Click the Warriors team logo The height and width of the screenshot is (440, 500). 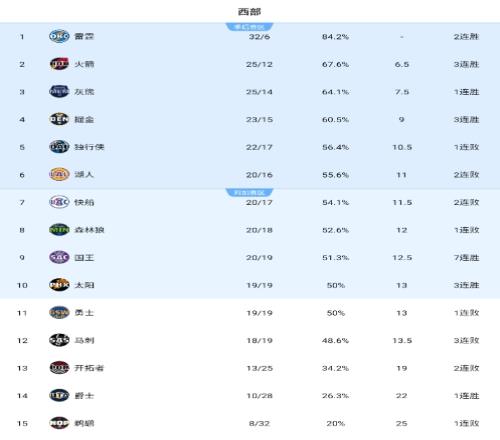pos(59,313)
